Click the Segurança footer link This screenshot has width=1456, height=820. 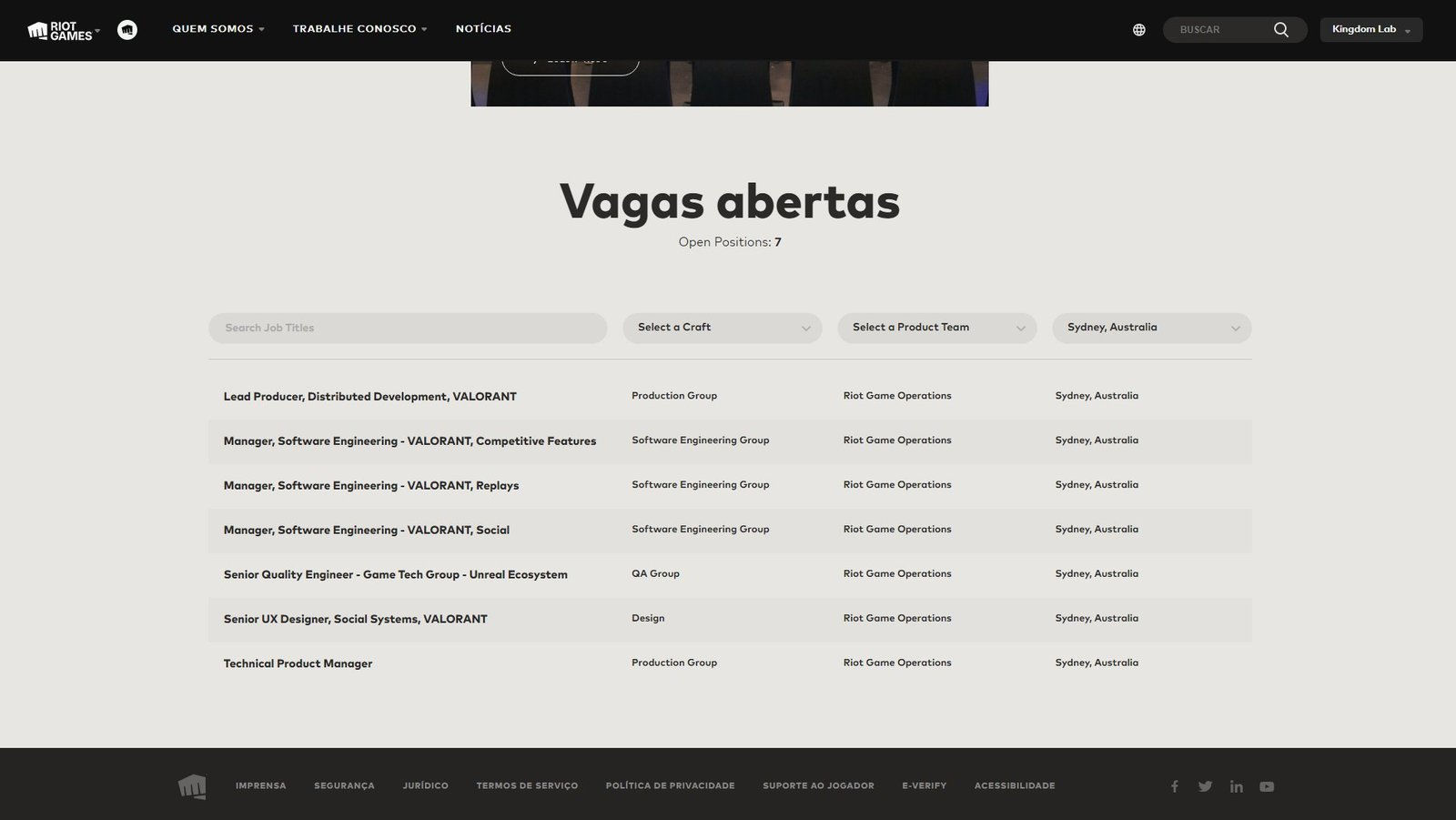[x=344, y=786]
